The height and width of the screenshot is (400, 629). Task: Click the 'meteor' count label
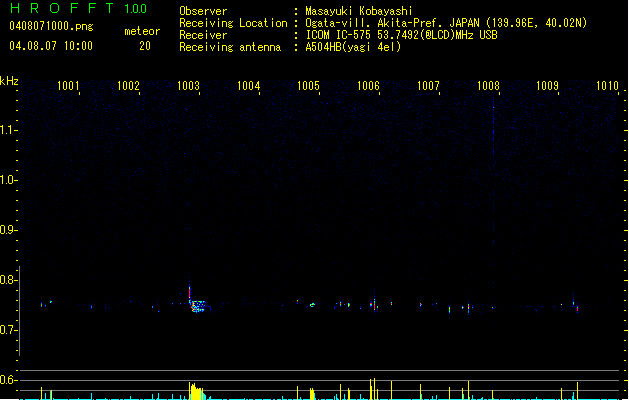[x=142, y=31]
